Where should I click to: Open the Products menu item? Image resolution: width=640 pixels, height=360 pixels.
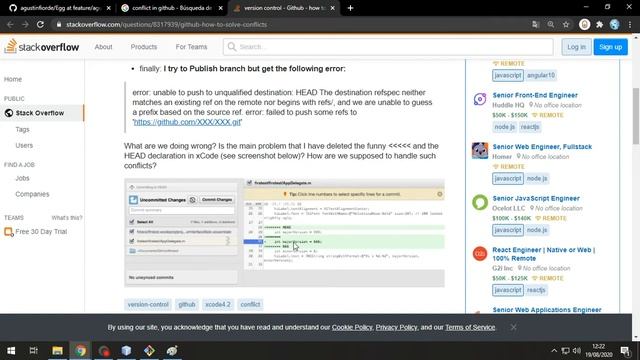(x=144, y=47)
